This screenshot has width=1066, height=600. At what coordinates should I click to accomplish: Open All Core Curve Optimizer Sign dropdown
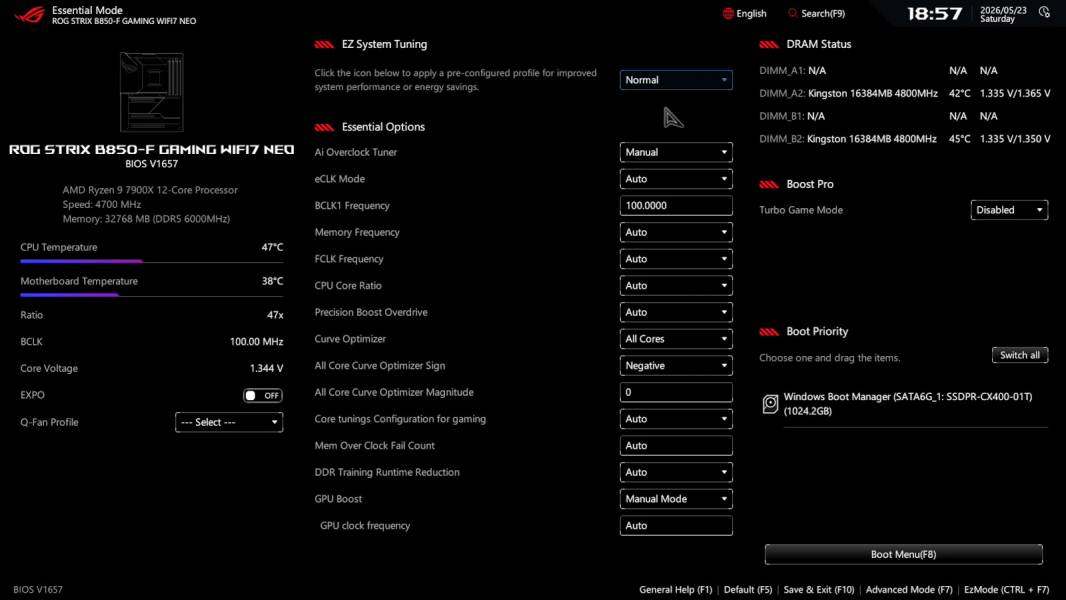[676, 366]
